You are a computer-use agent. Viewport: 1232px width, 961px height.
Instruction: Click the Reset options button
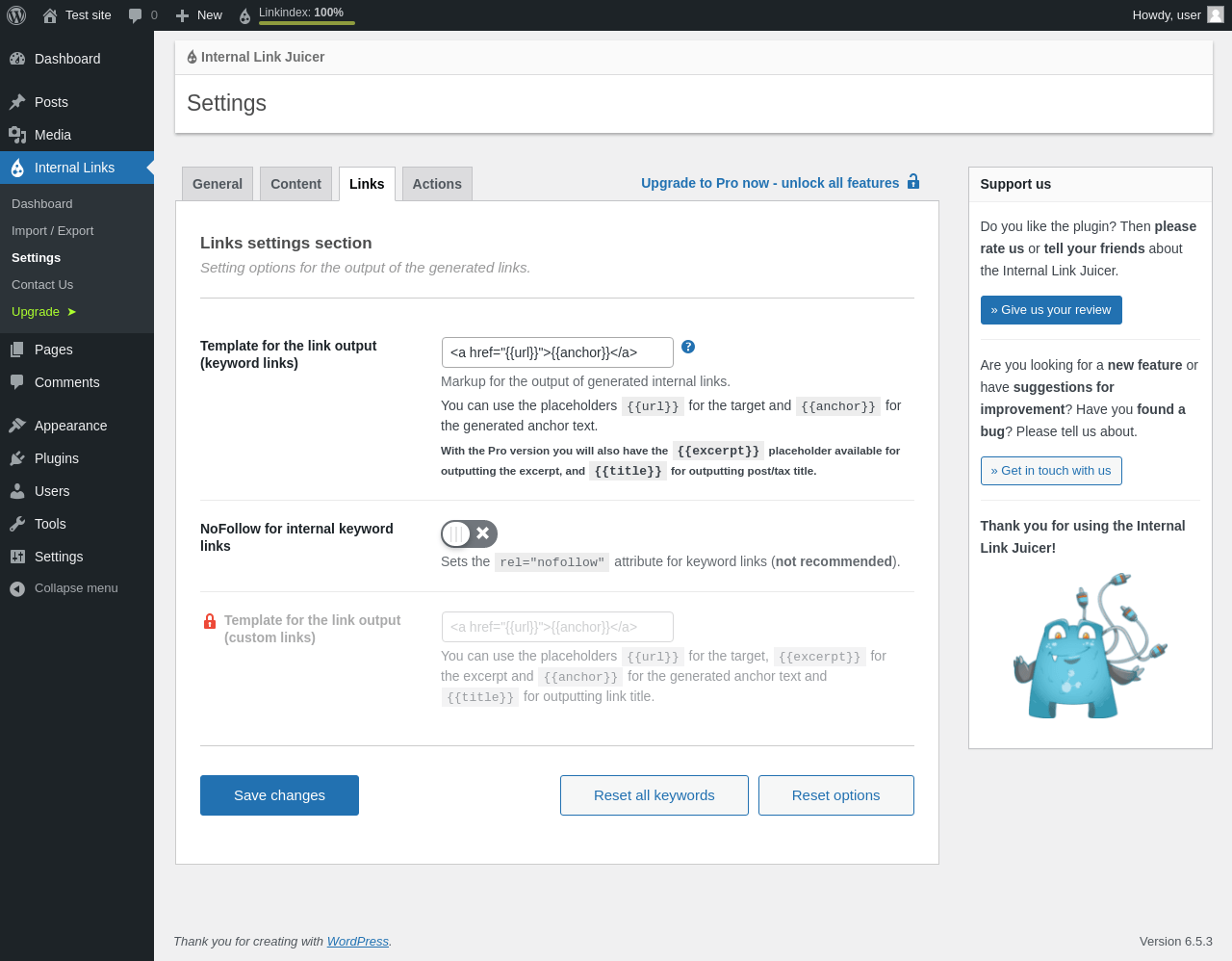click(836, 795)
